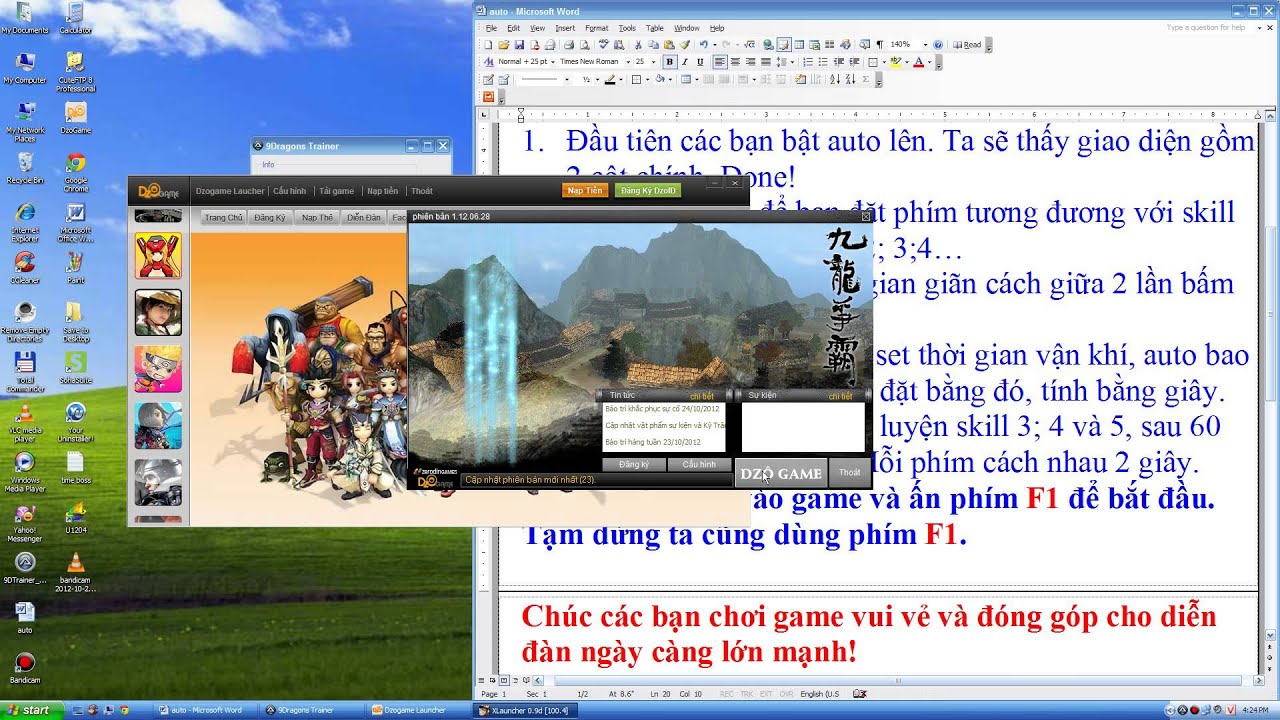Click the DZÔ GAME start button

click(781, 474)
